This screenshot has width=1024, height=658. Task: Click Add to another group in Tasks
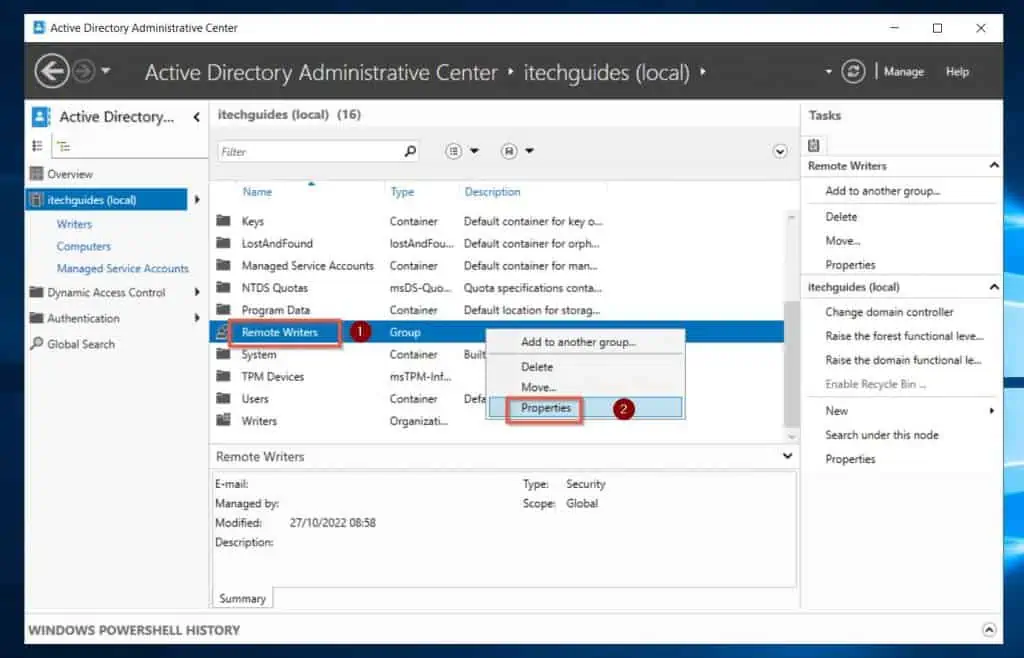[x=882, y=191]
